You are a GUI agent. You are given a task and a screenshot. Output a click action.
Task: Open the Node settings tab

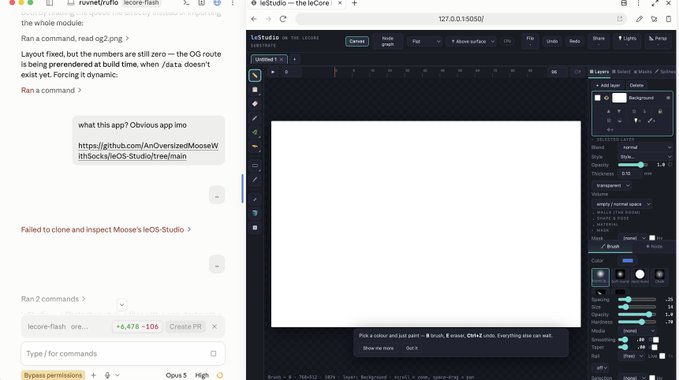tap(654, 246)
